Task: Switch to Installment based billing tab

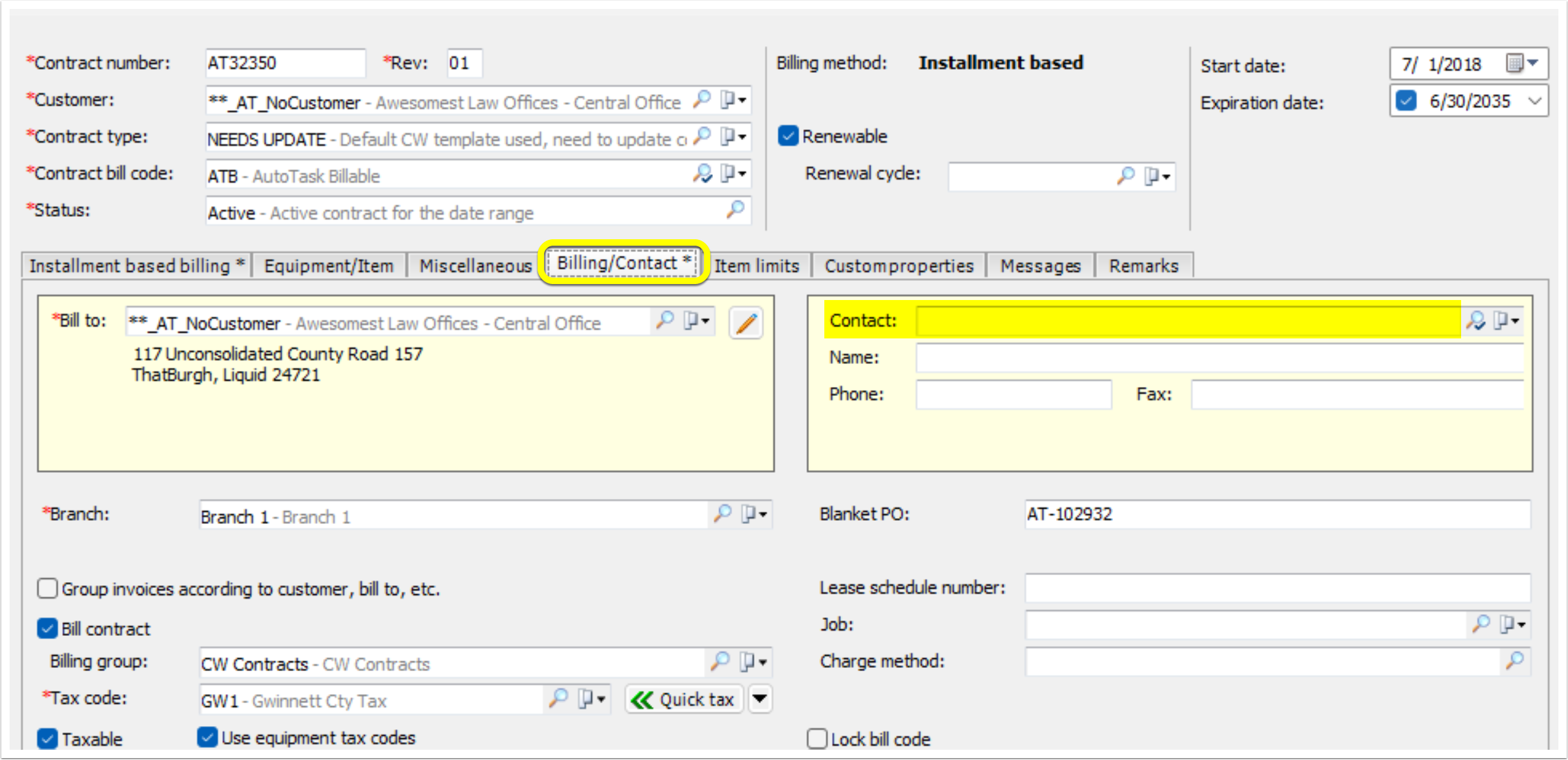Action: (137, 265)
